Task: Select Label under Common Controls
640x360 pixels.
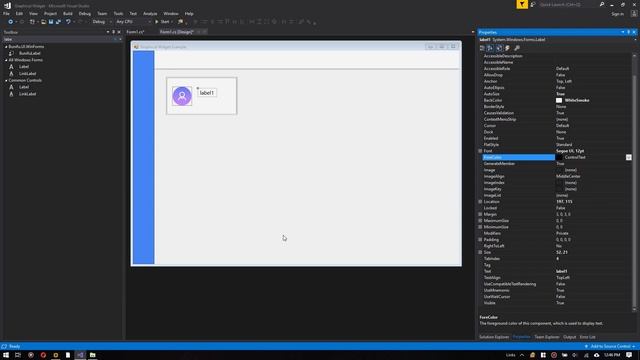Action: pyautogui.click(x=24, y=87)
